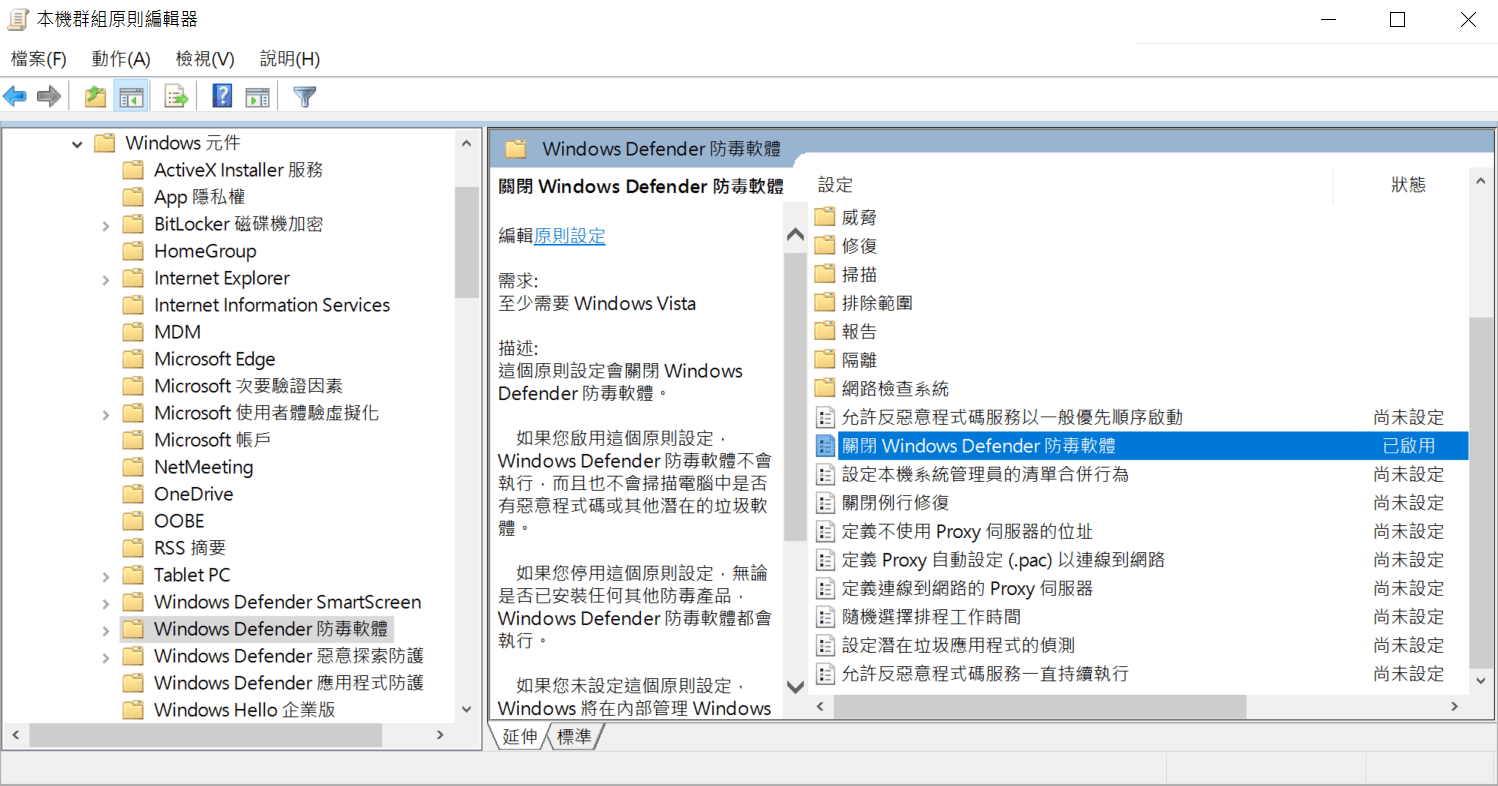1498x786 pixels.
Task: Expand the Windows Defender SmartScreen node
Action: tap(105, 603)
